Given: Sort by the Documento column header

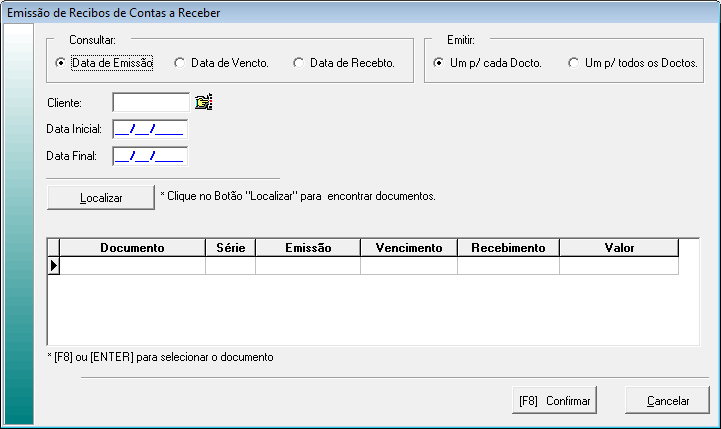Looking at the screenshot, I should [x=132, y=248].
